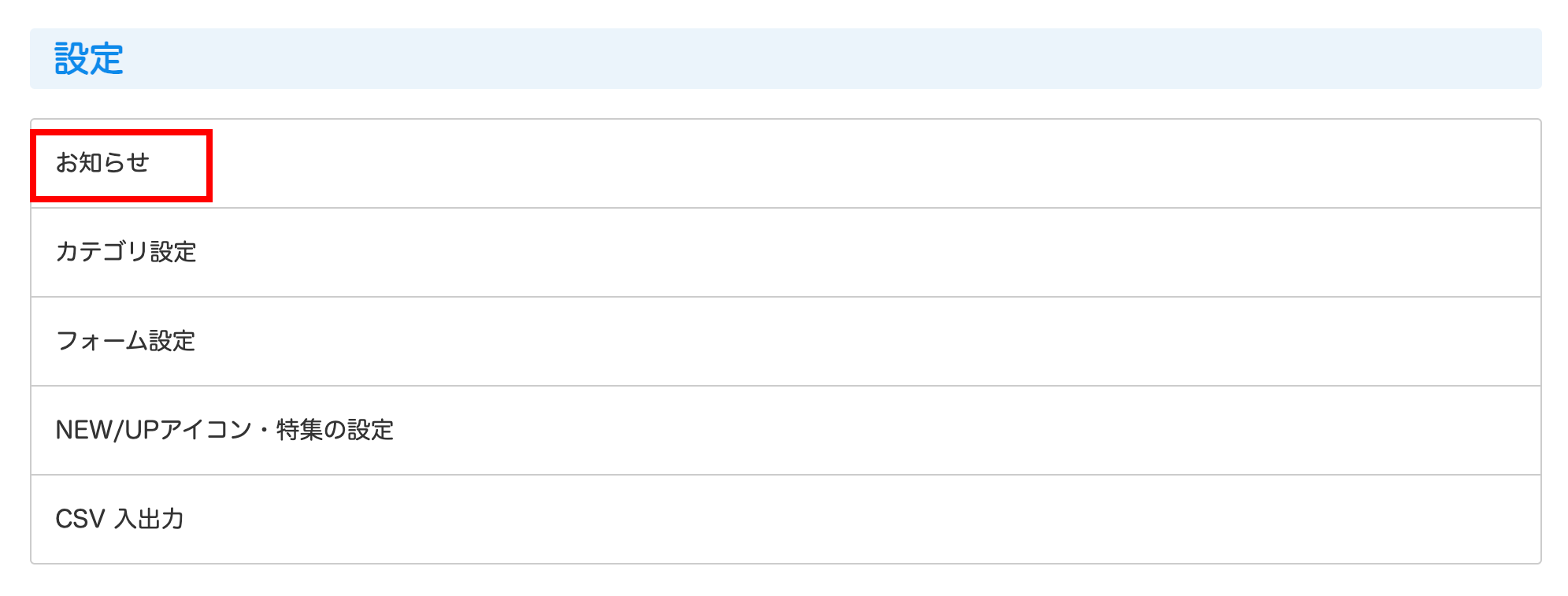Open the category settings (カテゴリ設定) page
The height and width of the screenshot is (596, 1568).
[126, 252]
